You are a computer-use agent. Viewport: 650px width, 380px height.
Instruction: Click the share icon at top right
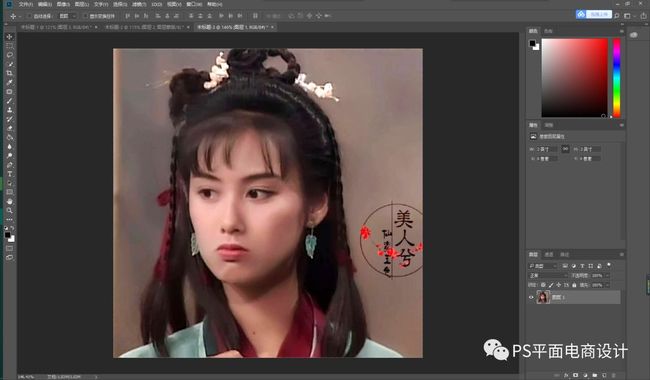643,16
